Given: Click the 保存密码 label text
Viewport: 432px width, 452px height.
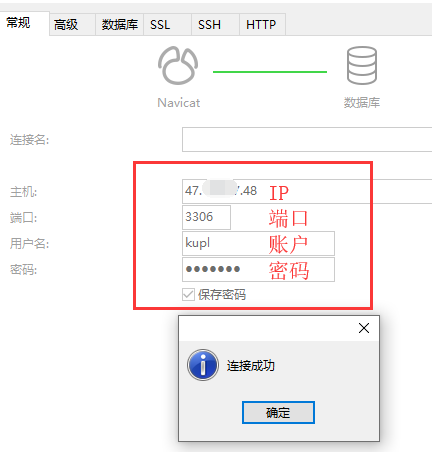Looking at the screenshot, I should (x=222, y=295).
